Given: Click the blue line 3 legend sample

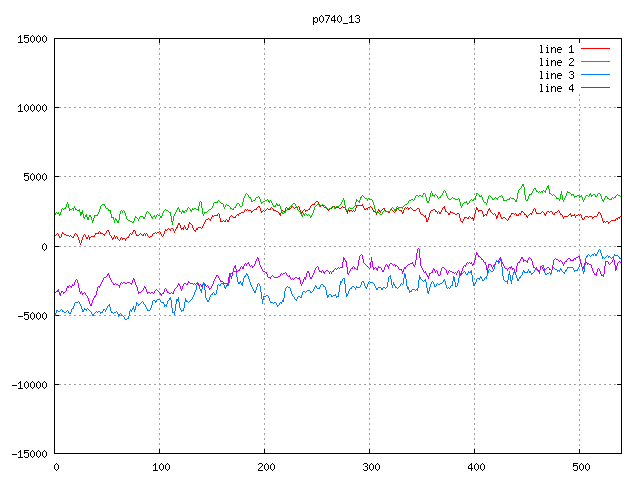Looking at the screenshot, I should click(x=595, y=75).
